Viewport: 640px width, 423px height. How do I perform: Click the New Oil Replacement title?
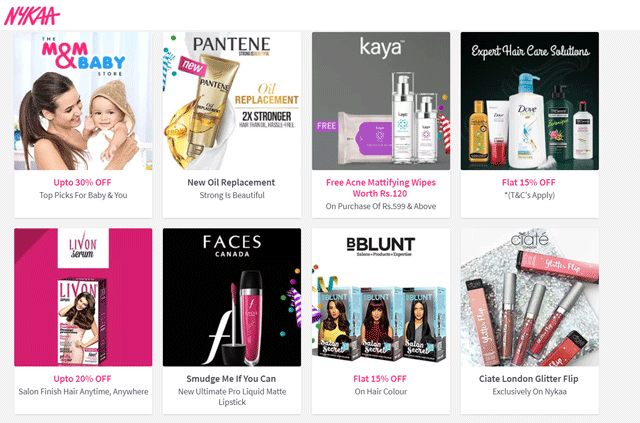[x=231, y=183]
